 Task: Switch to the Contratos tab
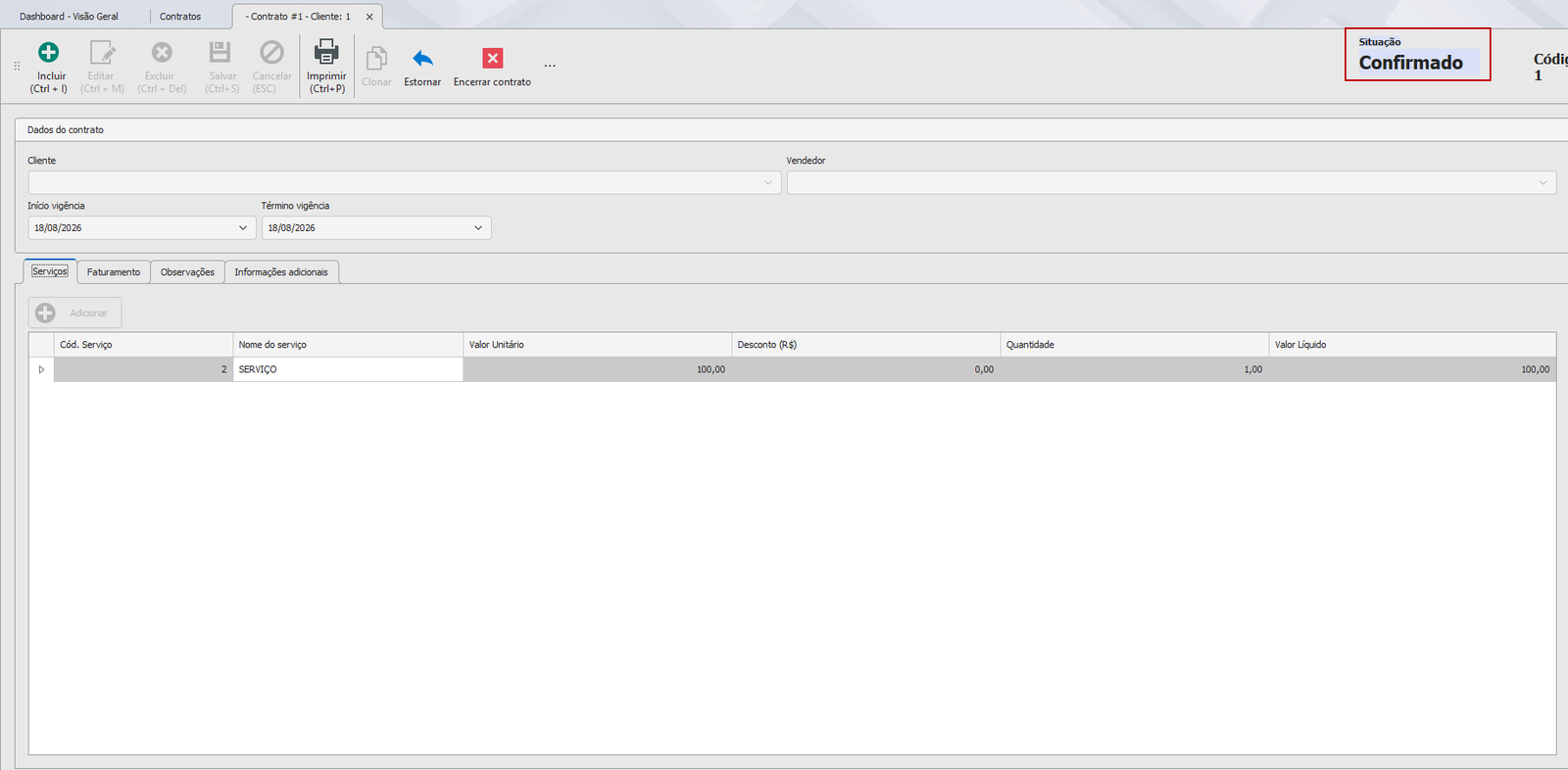(180, 17)
